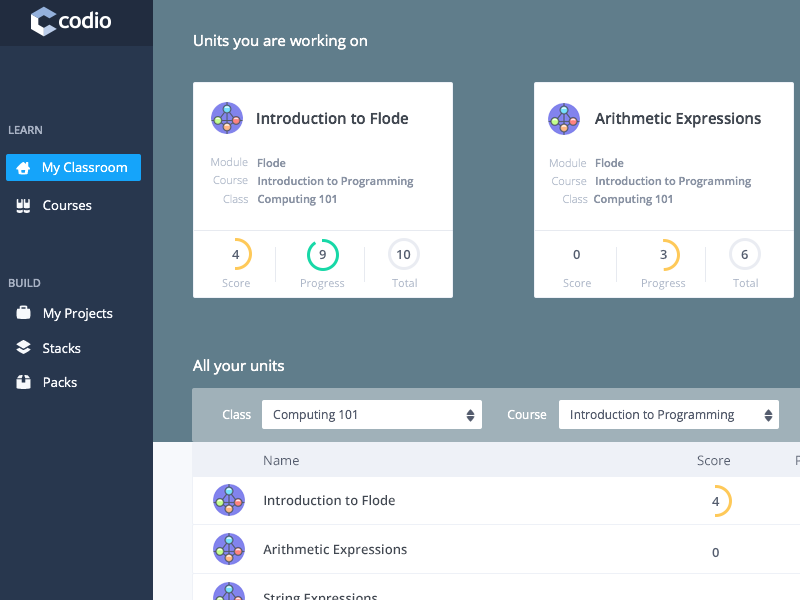This screenshot has width=800, height=600.
Task: Open the Introduction to Flode card title
Action: (332, 118)
